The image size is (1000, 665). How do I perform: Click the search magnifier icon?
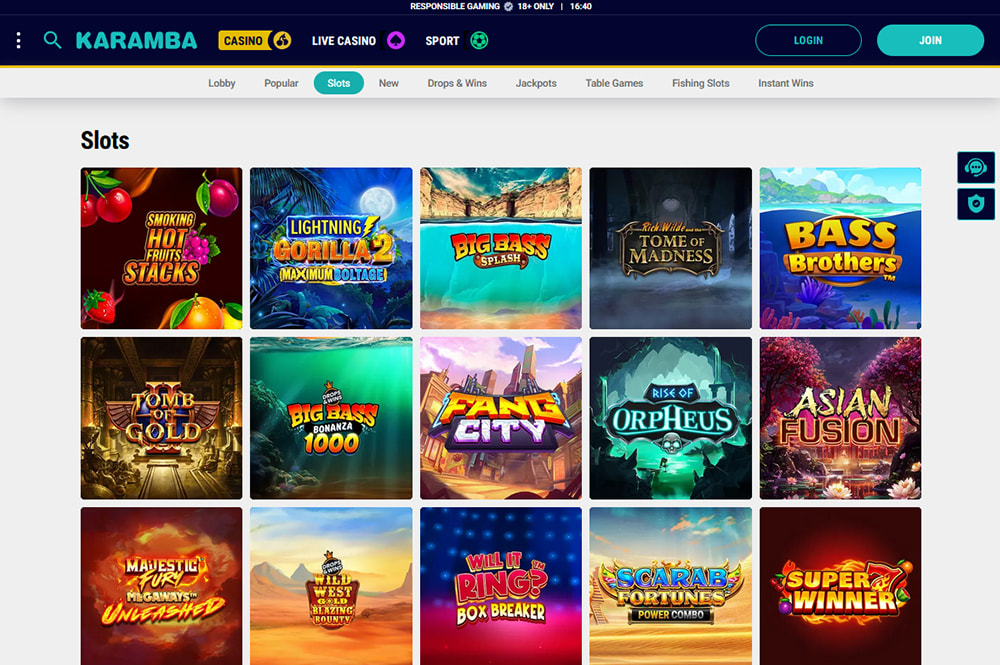coord(52,40)
